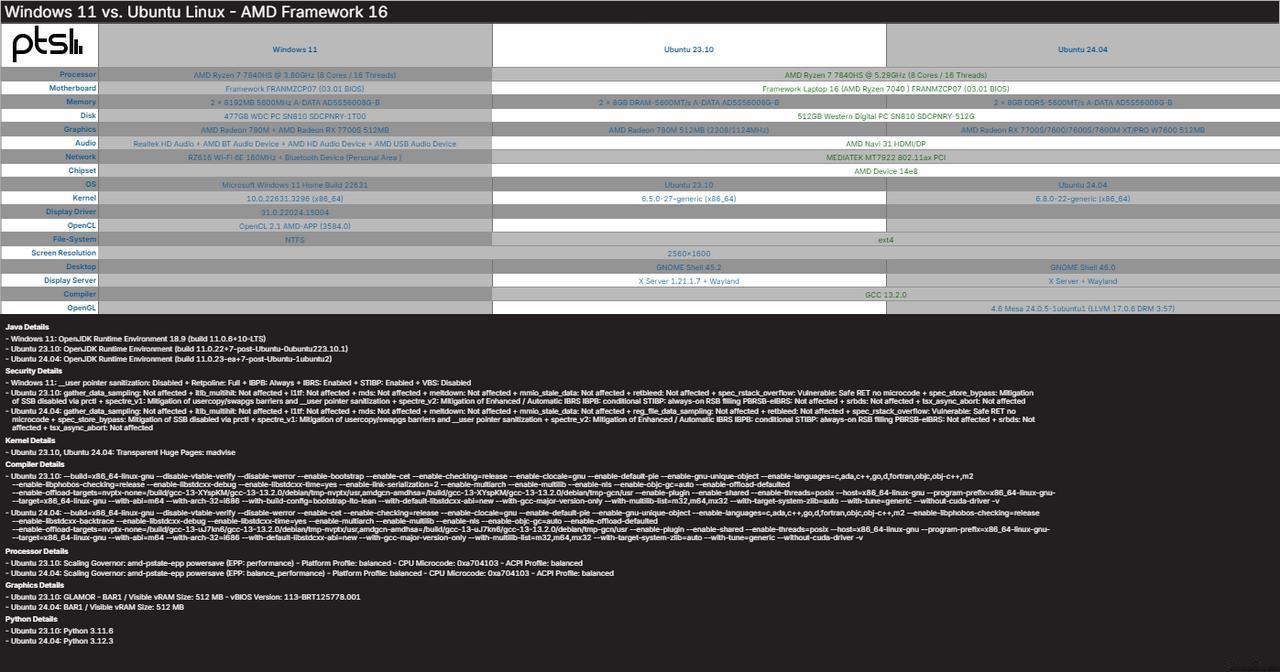Click the Kernel row label
The image size is (1280, 672).
click(x=84, y=198)
